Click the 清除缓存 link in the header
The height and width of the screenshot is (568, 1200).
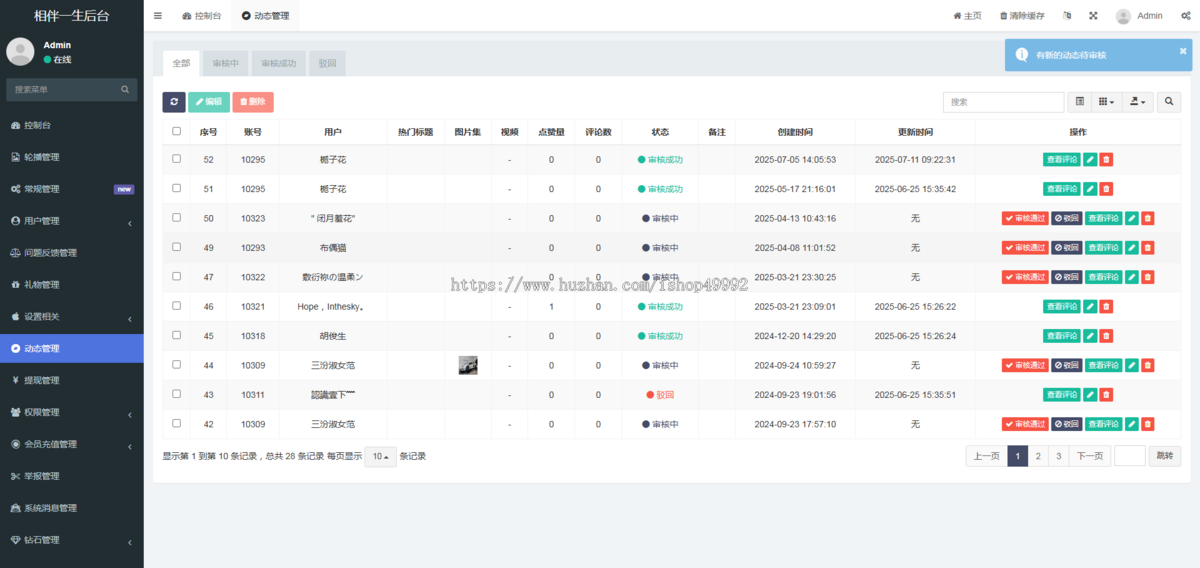pos(1022,16)
